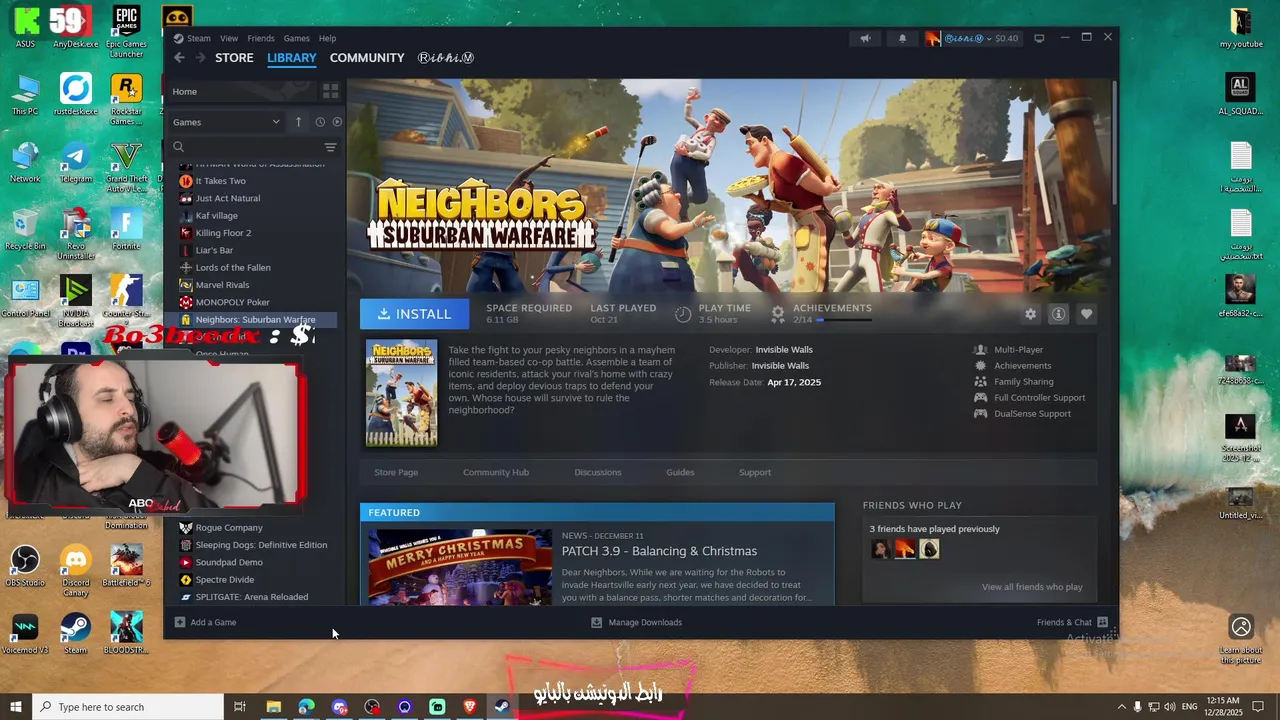Go forward with the Steam forward arrow
The height and width of the screenshot is (720, 1280).
point(200,58)
